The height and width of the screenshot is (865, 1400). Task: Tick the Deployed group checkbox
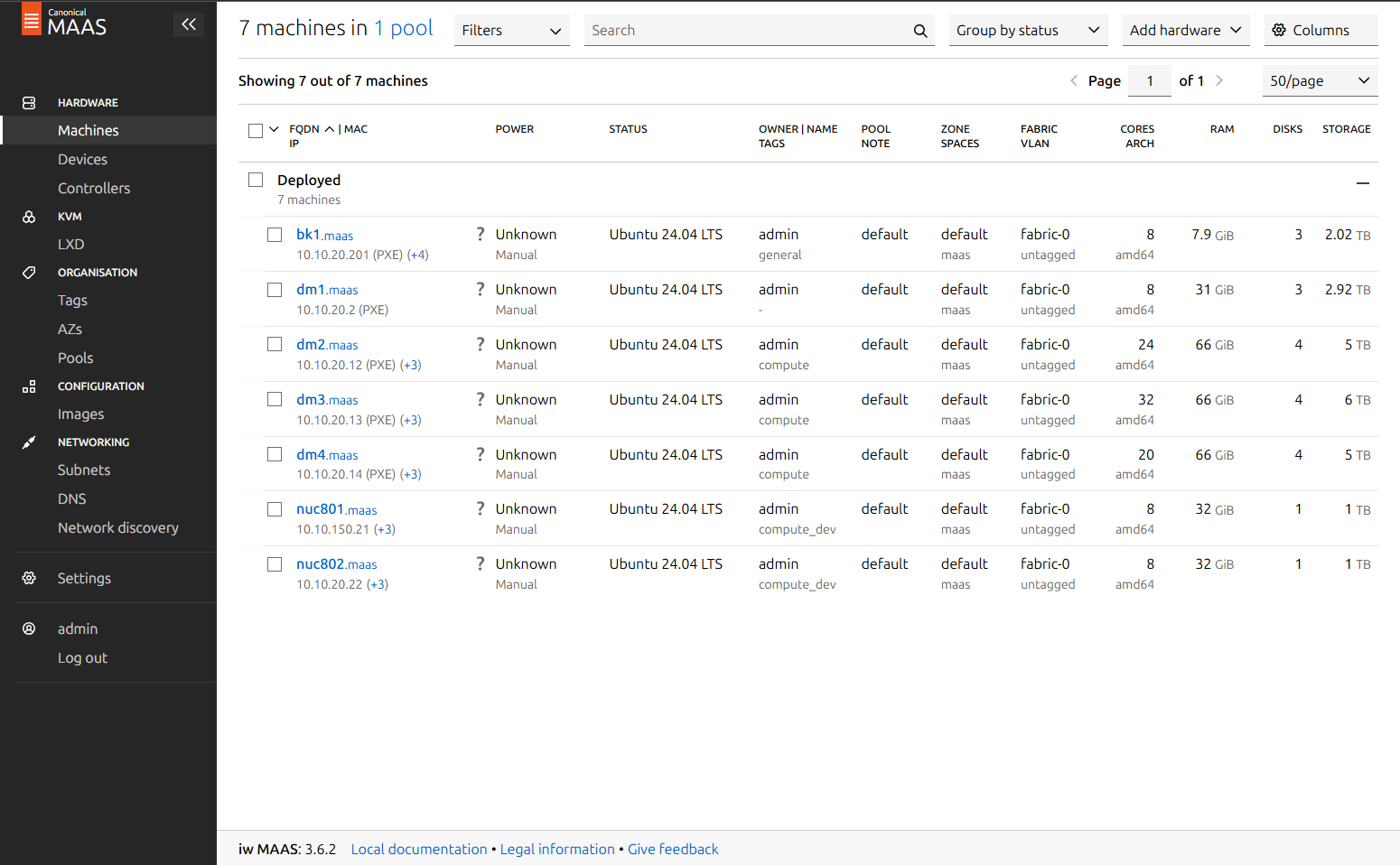[x=256, y=180]
